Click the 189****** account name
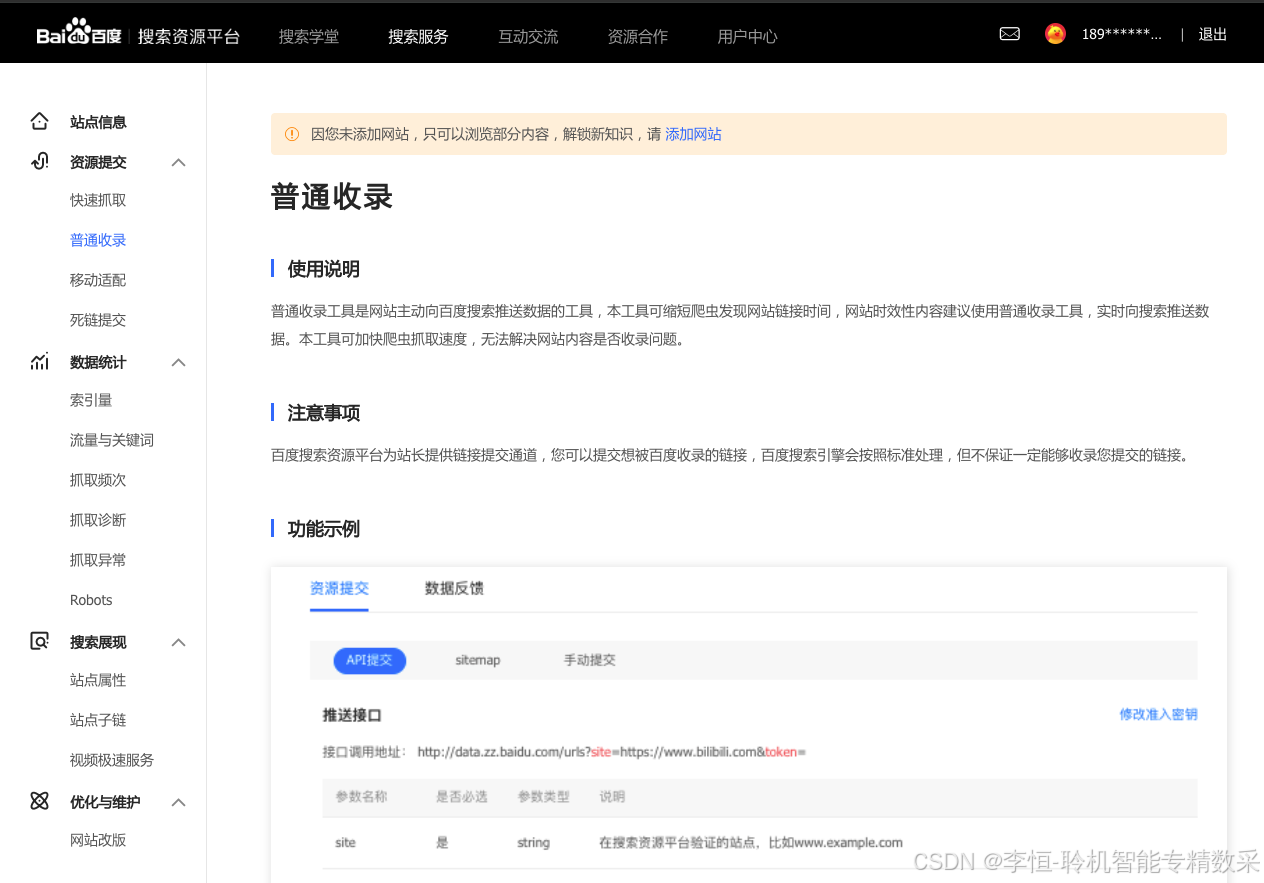Image resolution: width=1264 pixels, height=883 pixels. (x=1122, y=34)
